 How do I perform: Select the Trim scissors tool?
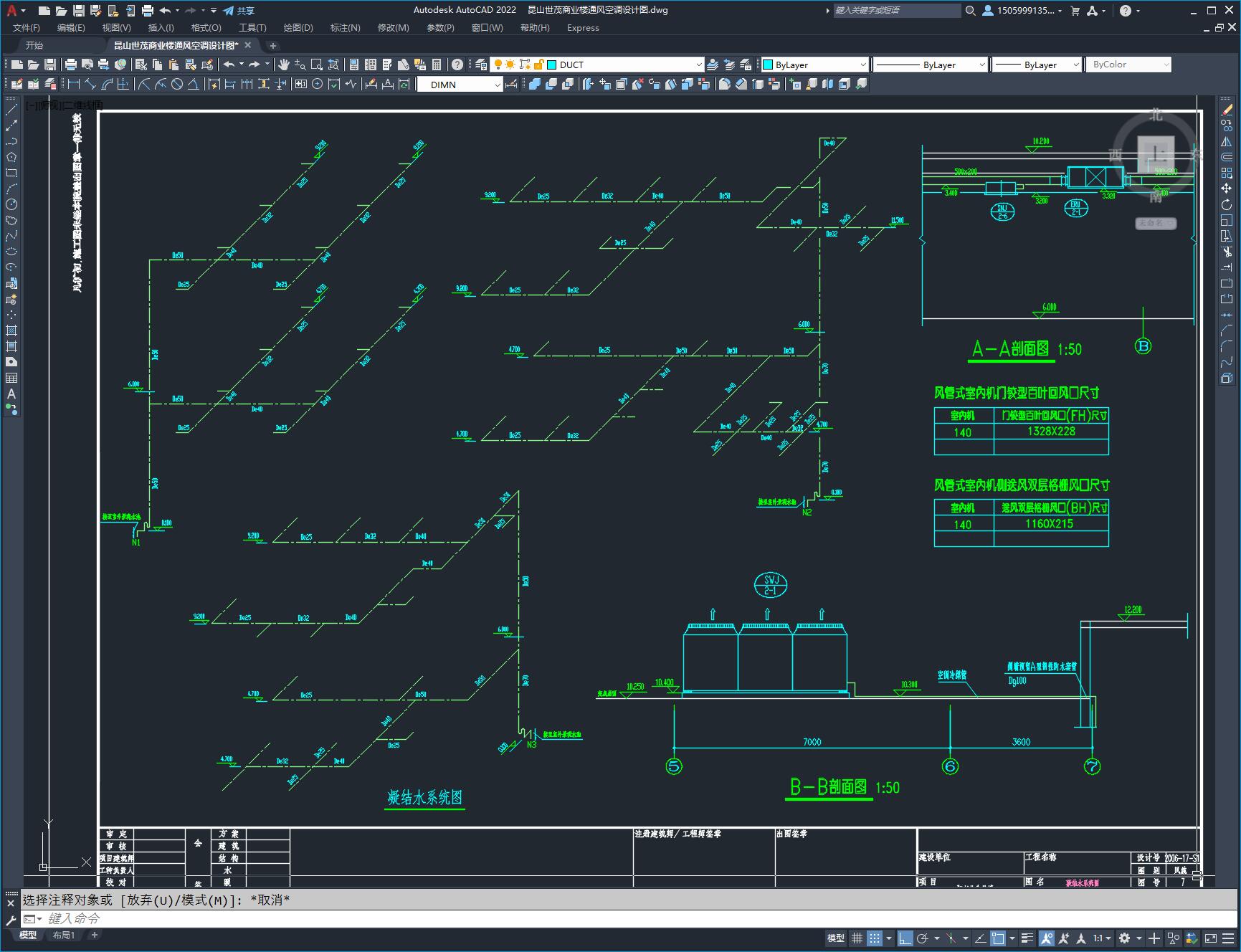[x=1227, y=252]
